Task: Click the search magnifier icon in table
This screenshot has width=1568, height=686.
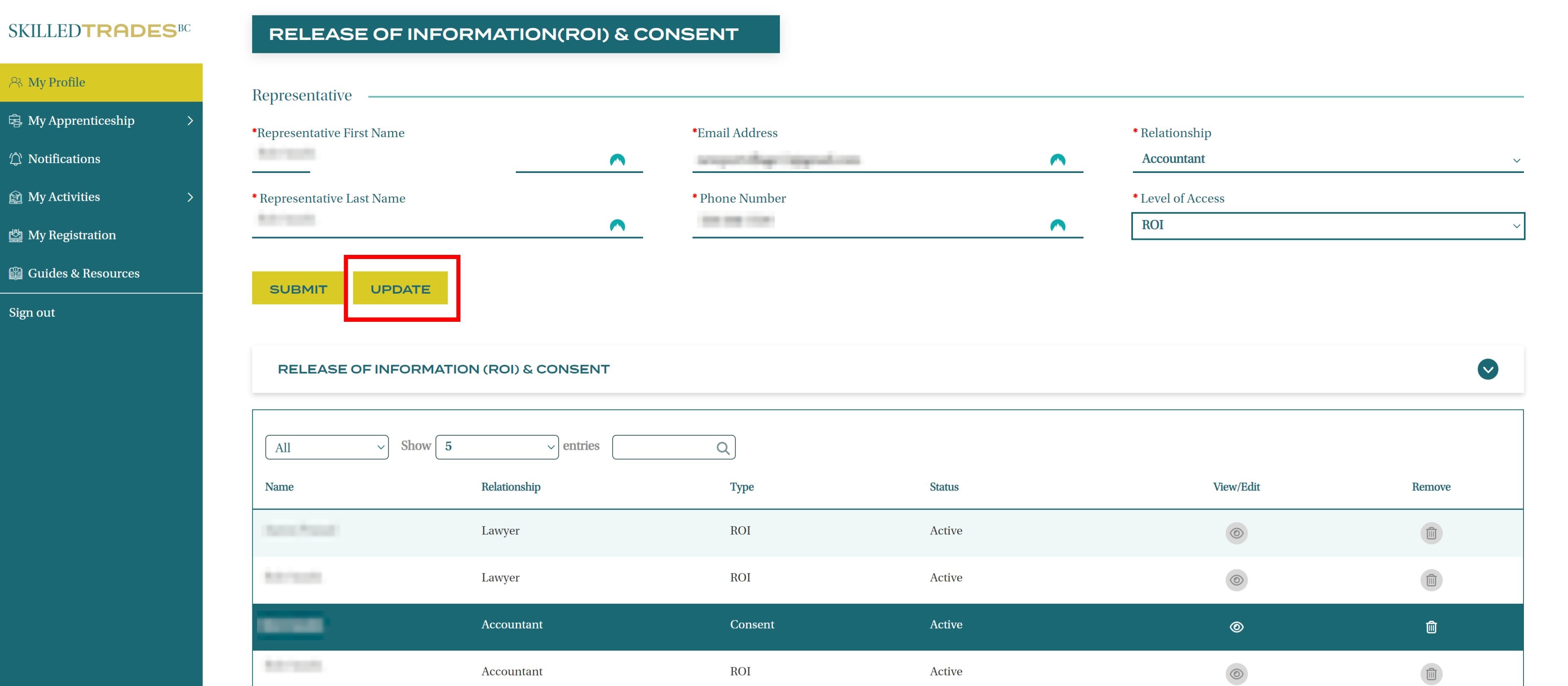Action: click(722, 448)
